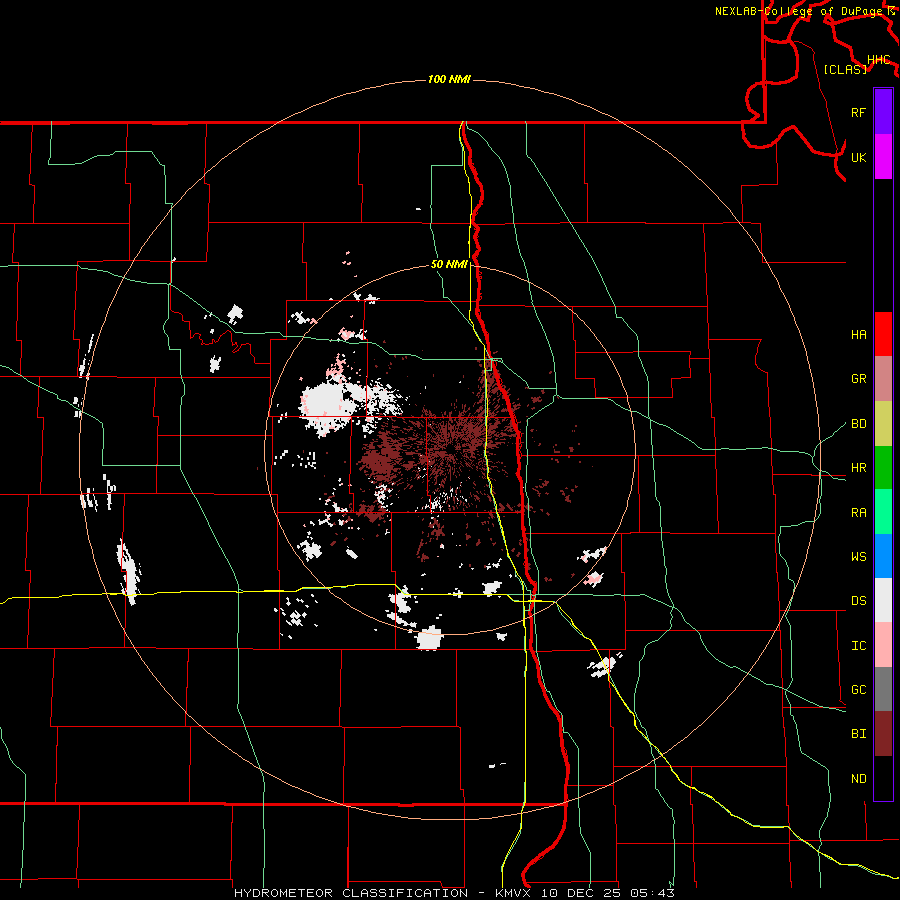Click the UK magenta legend swatch
The height and width of the screenshot is (900, 900).
click(x=883, y=157)
